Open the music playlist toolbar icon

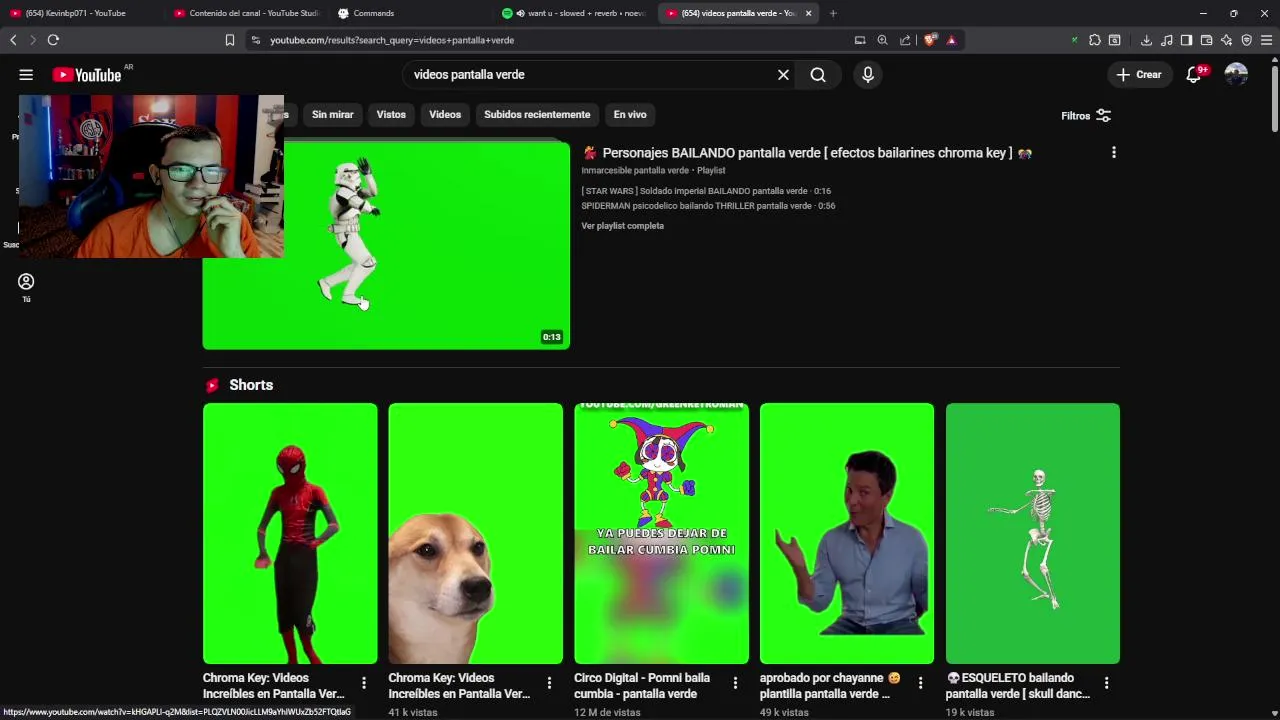(x=1166, y=40)
